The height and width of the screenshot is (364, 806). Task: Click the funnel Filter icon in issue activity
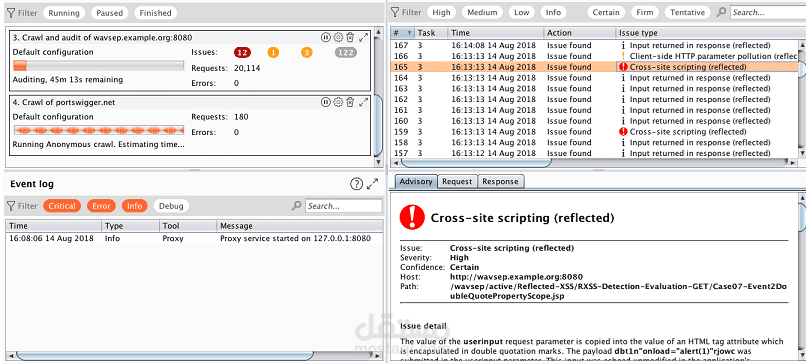395,12
